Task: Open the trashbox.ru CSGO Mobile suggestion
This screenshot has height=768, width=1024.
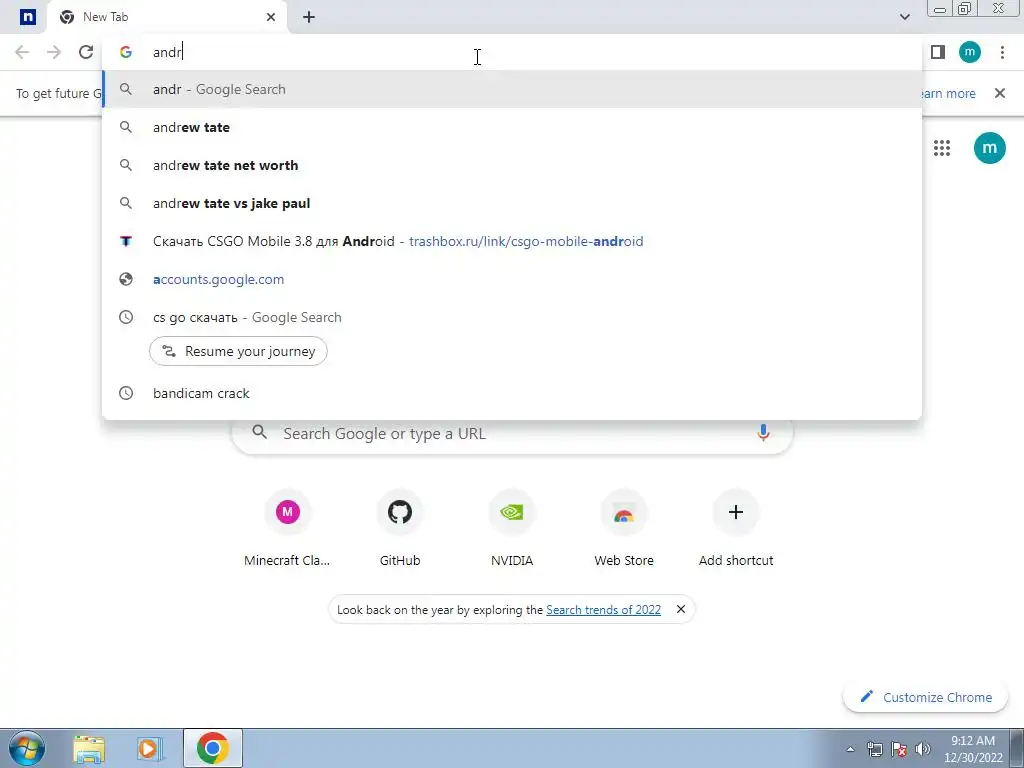Action: [x=512, y=241]
